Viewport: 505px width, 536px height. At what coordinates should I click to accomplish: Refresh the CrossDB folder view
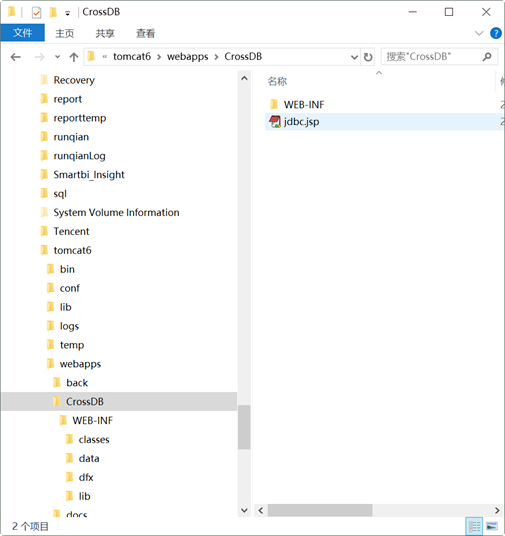(368, 57)
